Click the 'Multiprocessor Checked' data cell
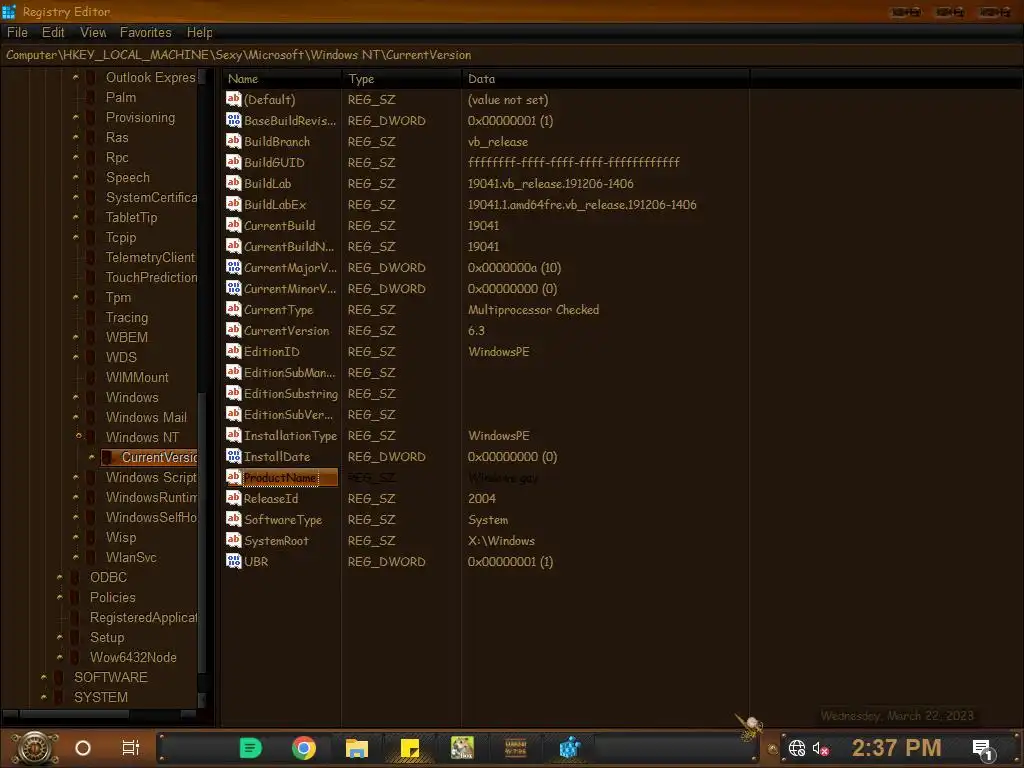Image resolution: width=1024 pixels, height=768 pixels. pyautogui.click(x=534, y=310)
